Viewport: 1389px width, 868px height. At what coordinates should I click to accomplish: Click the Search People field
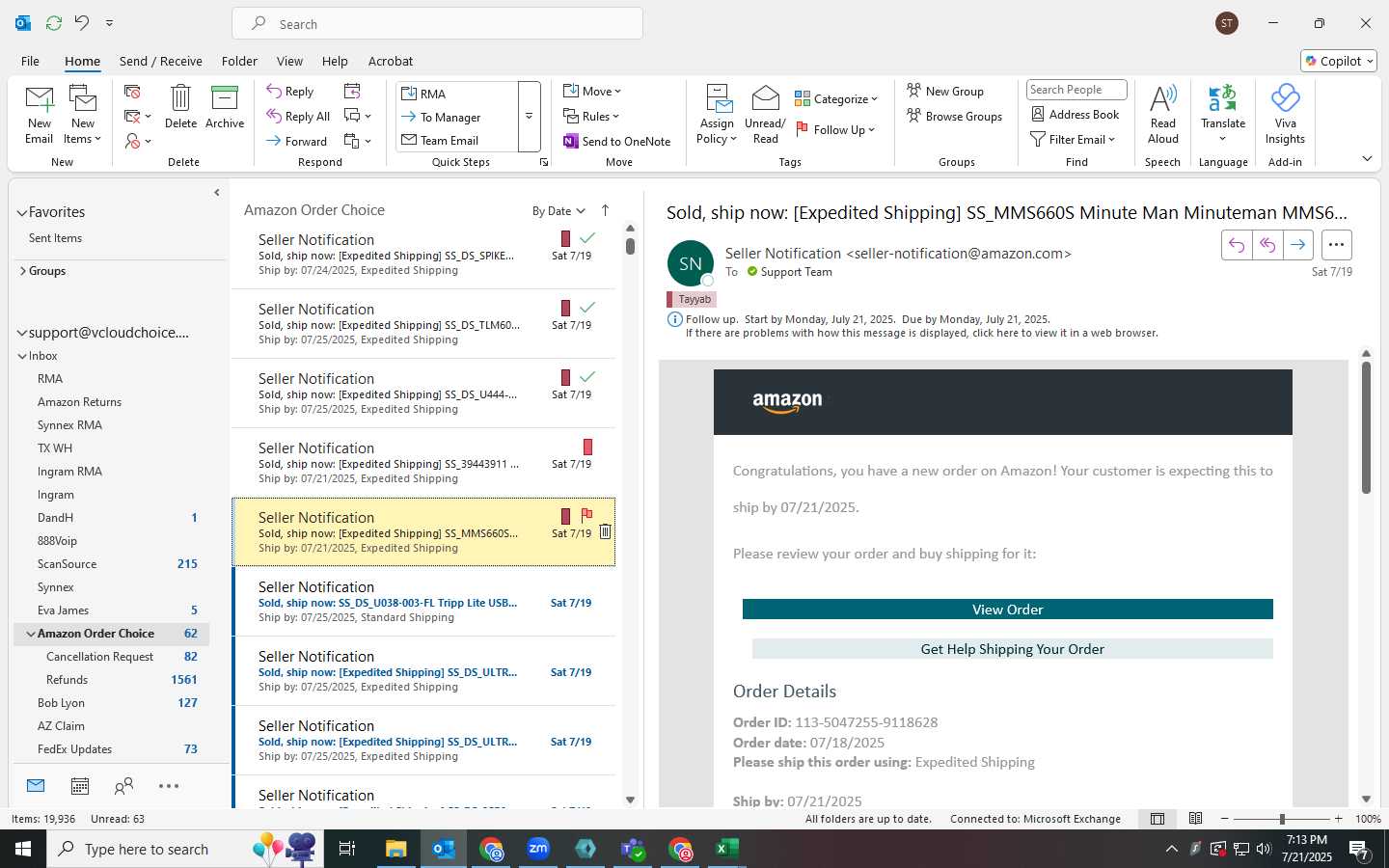(1076, 90)
